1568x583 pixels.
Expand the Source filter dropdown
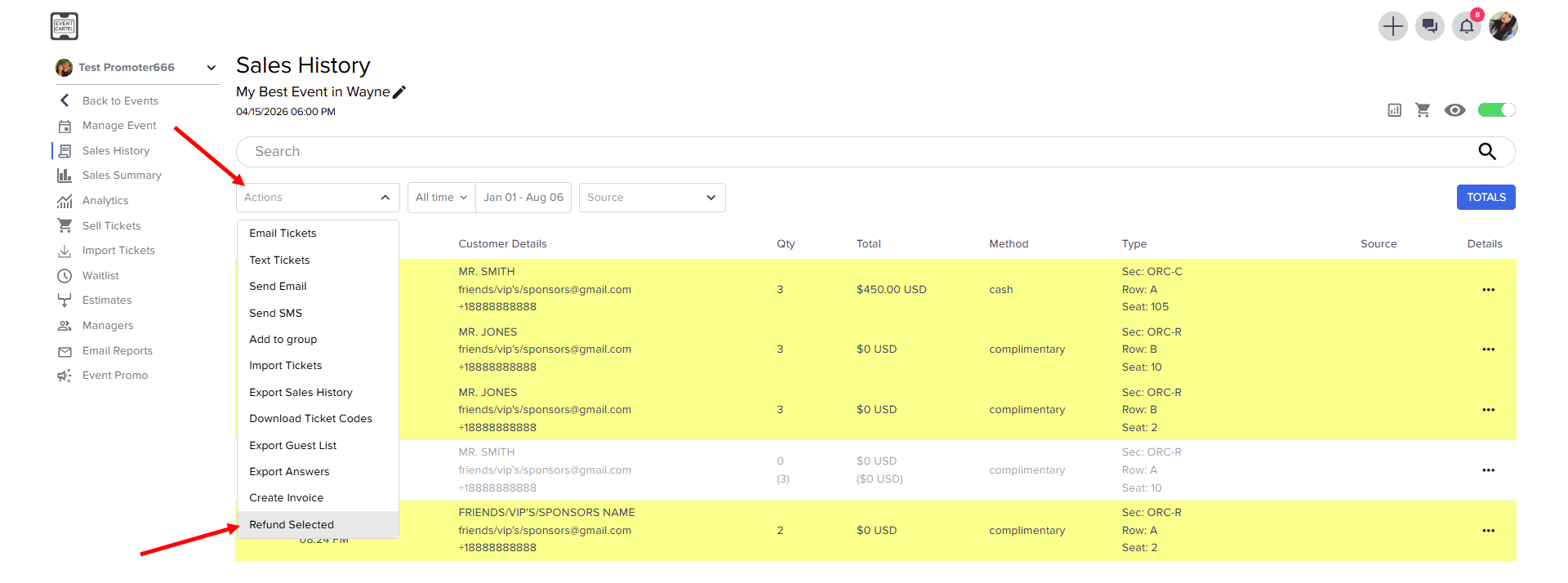[652, 198]
